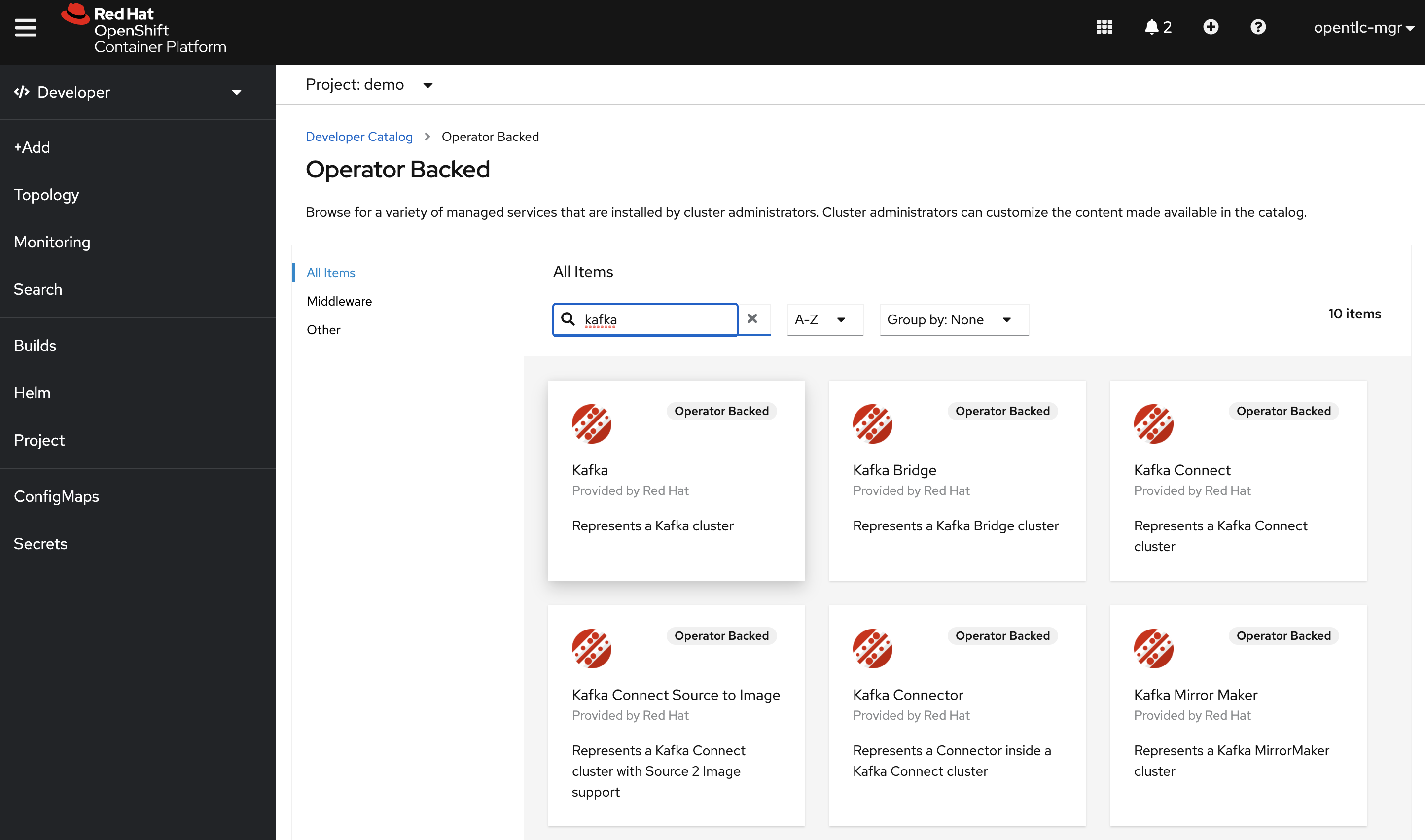Select the Topology menu item
The width and height of the screenshot is (1425, 840).
click(47, 194)
